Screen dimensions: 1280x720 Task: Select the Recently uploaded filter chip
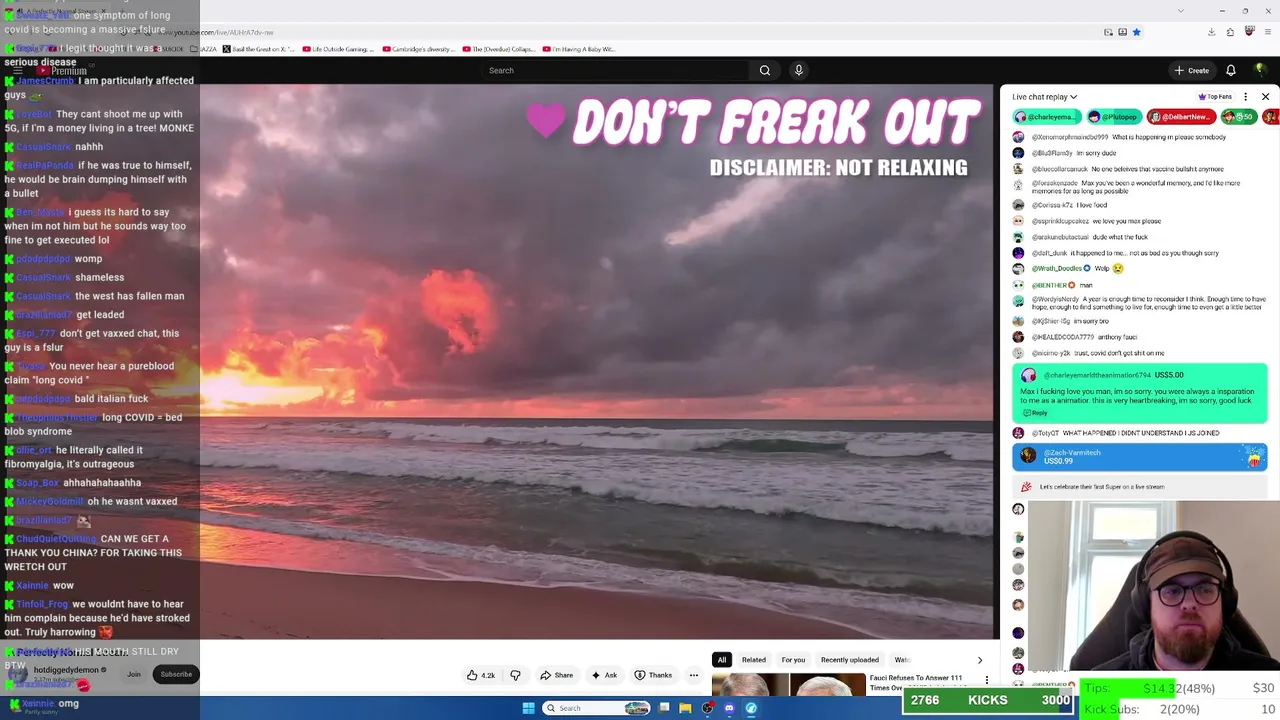(x=850, y=660)
